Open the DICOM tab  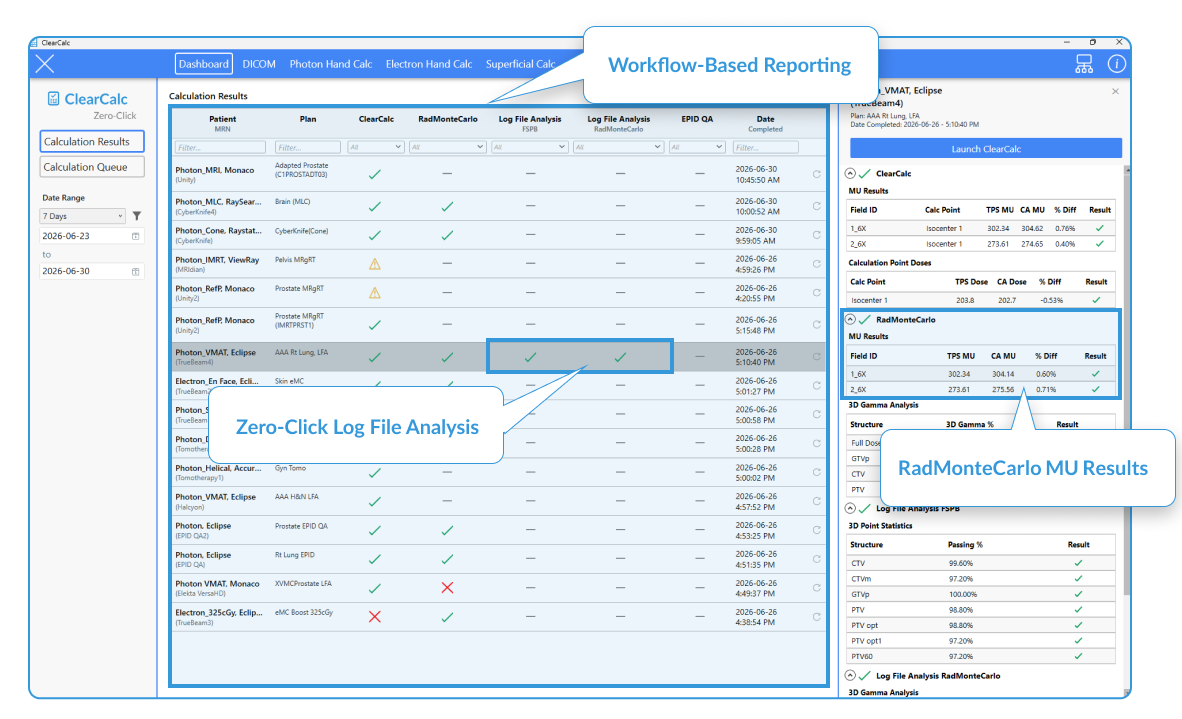point(259,64)
